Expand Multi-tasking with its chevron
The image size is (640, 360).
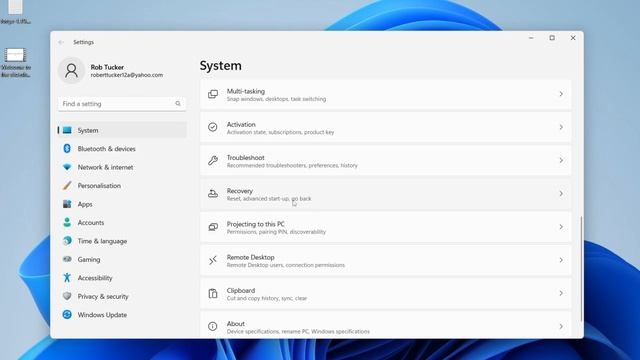561,94
